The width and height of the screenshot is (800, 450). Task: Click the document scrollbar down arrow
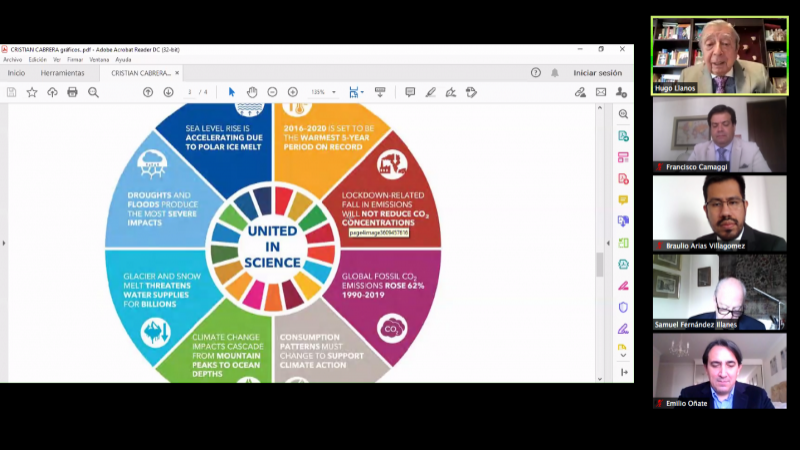[x=600, y=379]
